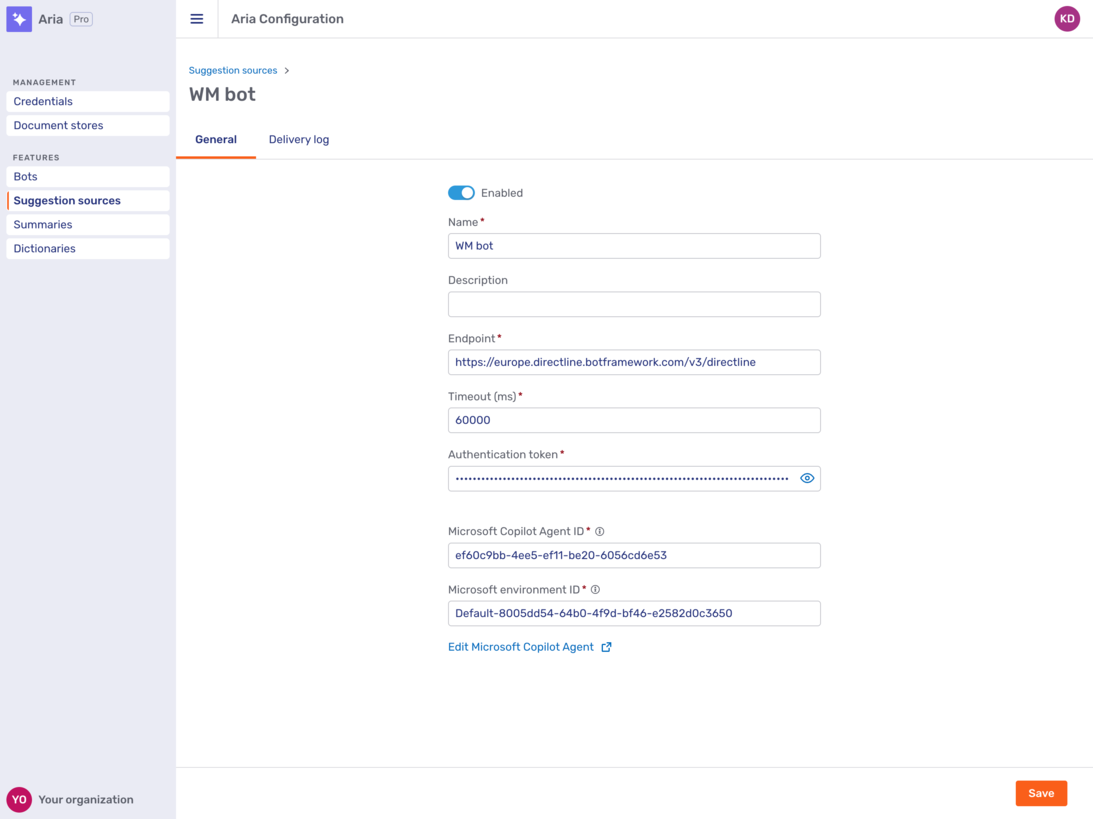The height and width of the screenshot is (819, 1093).
Task: Click the Save button
Action: pos(1041,793)
